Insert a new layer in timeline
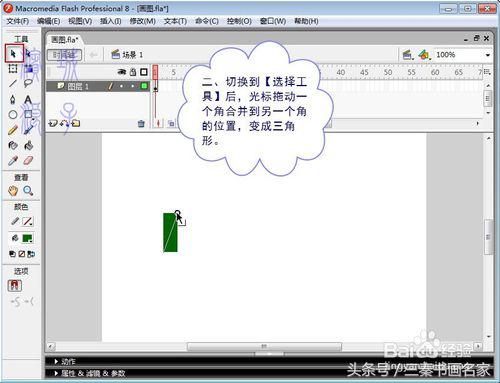The width and height of the screenshot is (500, 383). click(53, 123)
